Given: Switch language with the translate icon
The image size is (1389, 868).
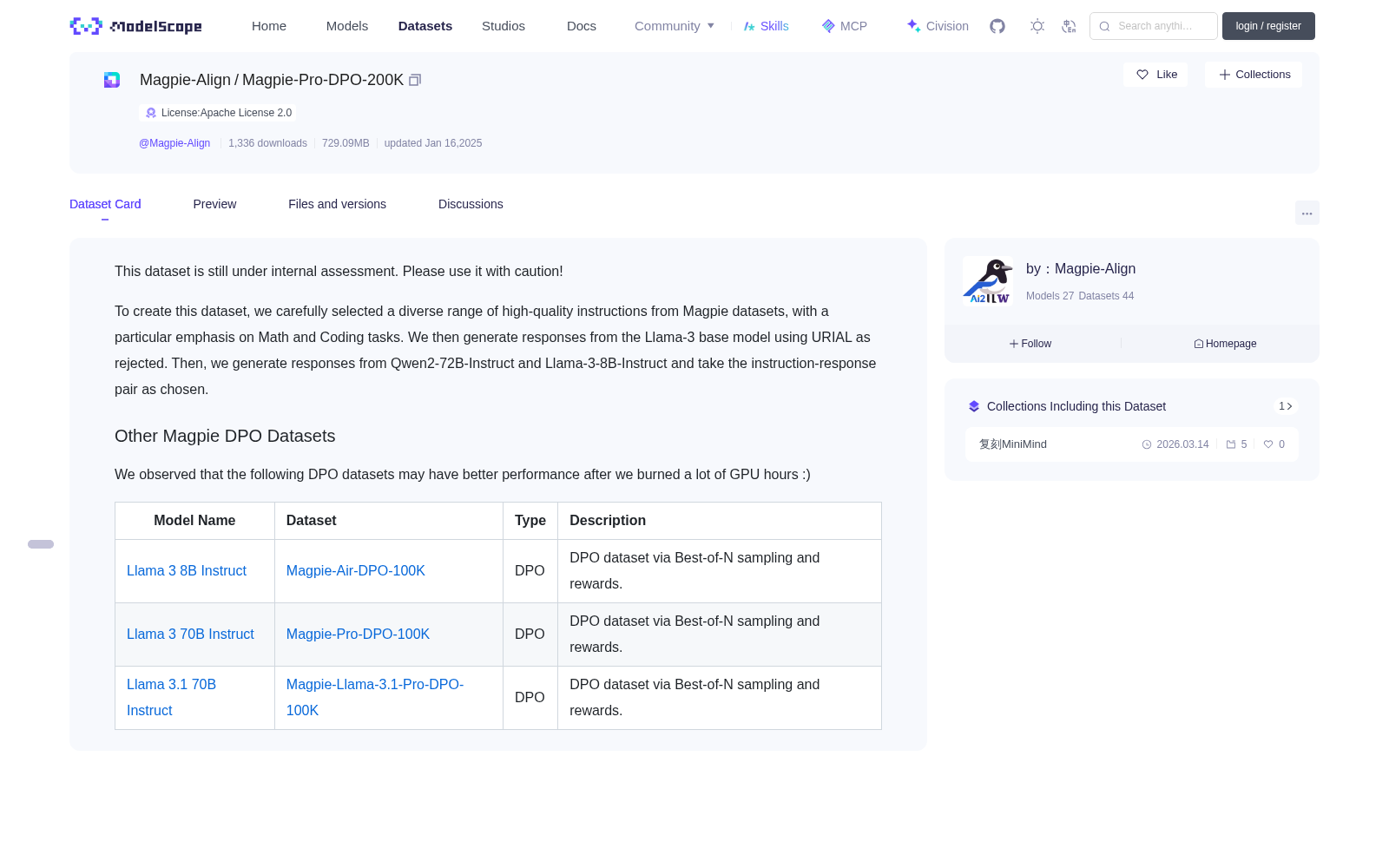Looking at the screenshot, I should [x=1069, y=26].
